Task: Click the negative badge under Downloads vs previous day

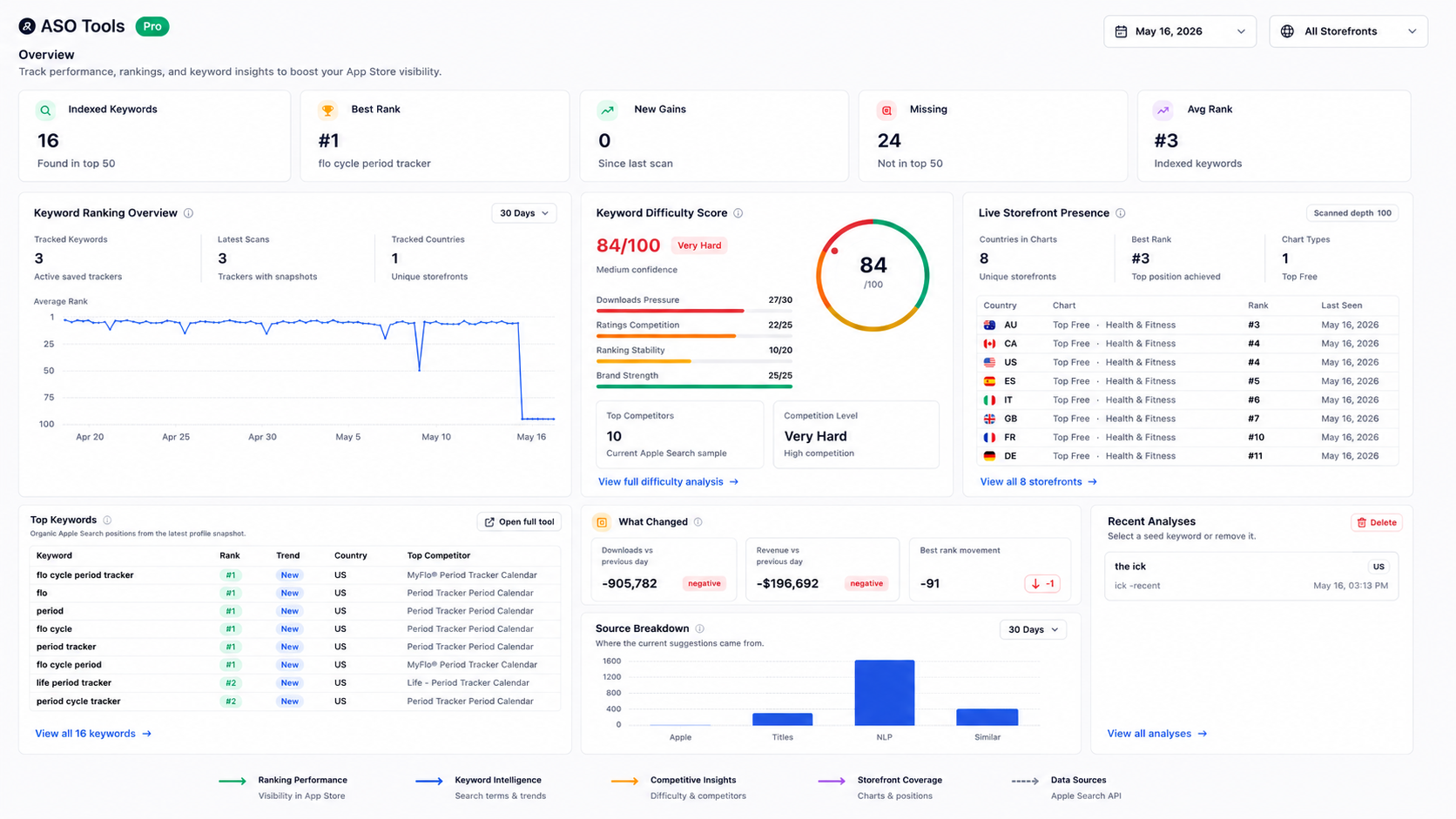Action: (x=704, y=584)
